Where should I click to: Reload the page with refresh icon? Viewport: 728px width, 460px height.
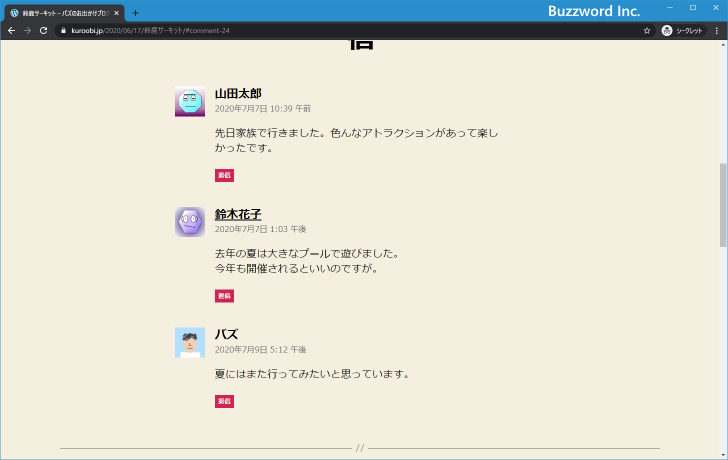pos(43,31)
